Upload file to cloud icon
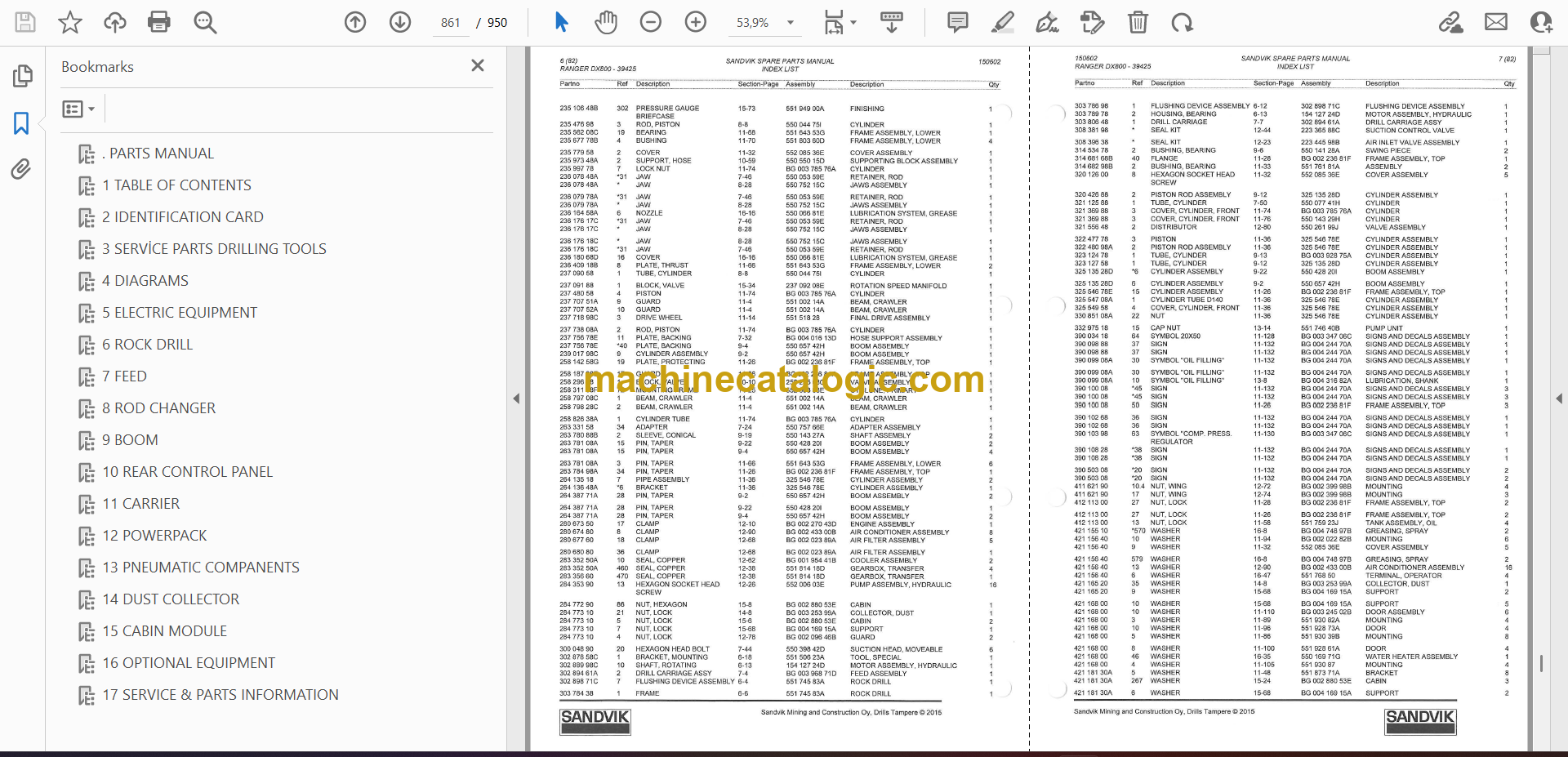The height and width of the screenshot is (757, 1568). [115, 22]
